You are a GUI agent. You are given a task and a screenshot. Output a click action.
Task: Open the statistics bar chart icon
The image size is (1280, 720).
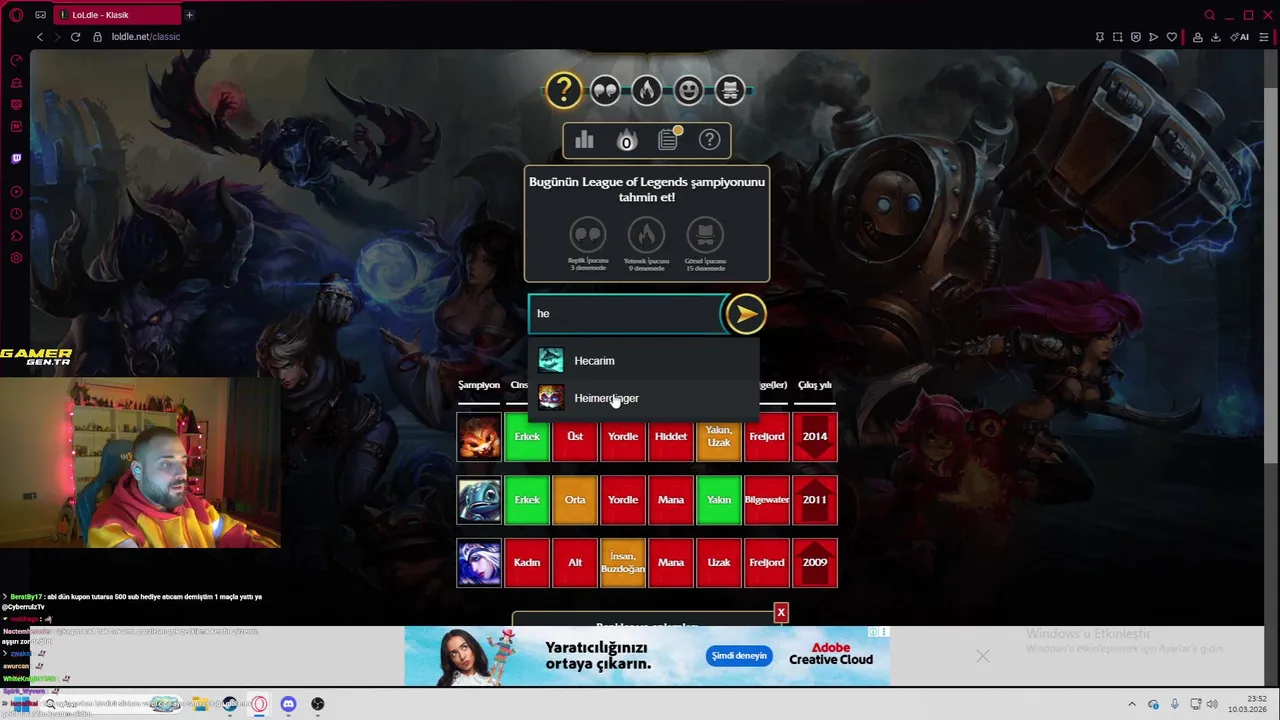click(584, 141)
